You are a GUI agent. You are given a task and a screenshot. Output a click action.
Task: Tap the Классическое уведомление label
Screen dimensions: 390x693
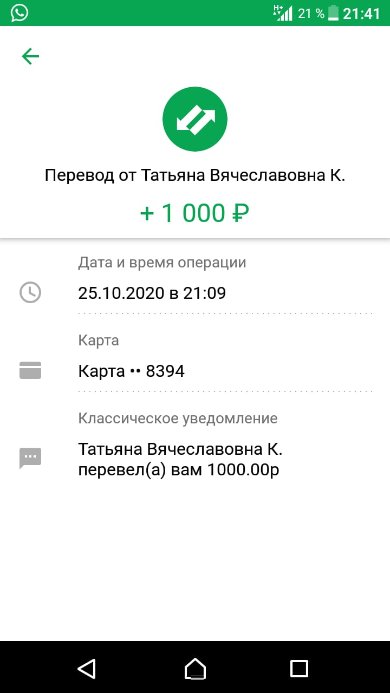pos(178,419)
